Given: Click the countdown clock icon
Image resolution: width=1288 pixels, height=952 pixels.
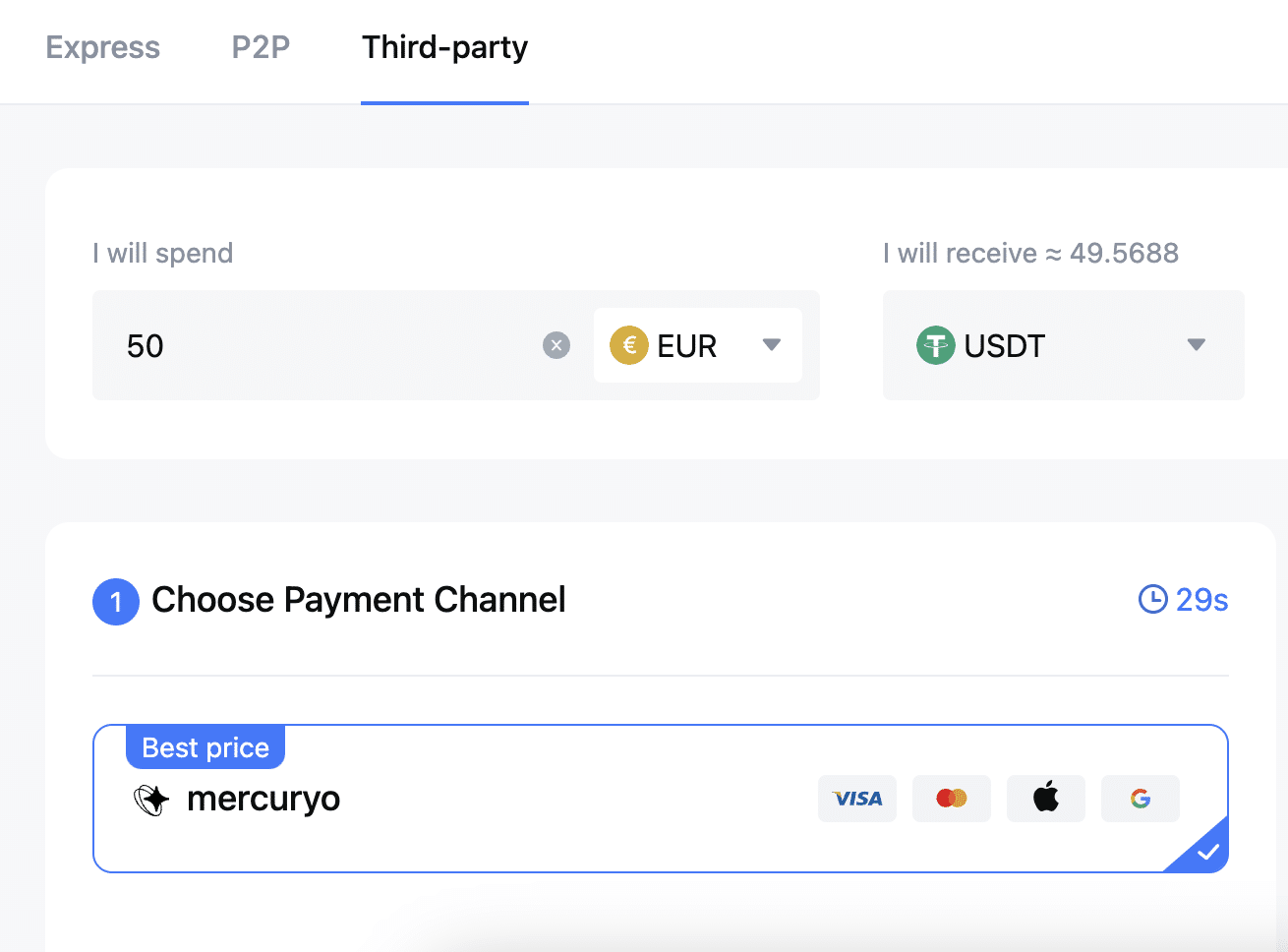Looking at the screenshot, I should (1152, 599).
